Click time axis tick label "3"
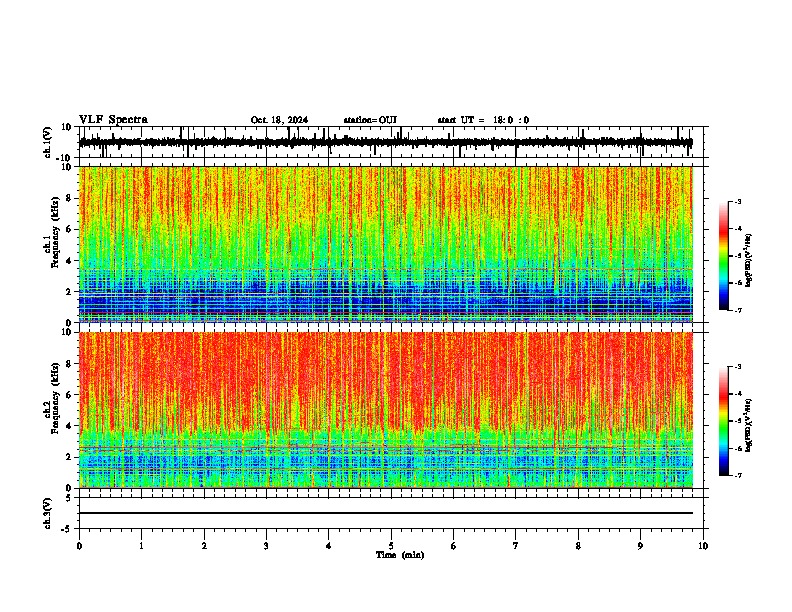 click(x=266, y=546)
